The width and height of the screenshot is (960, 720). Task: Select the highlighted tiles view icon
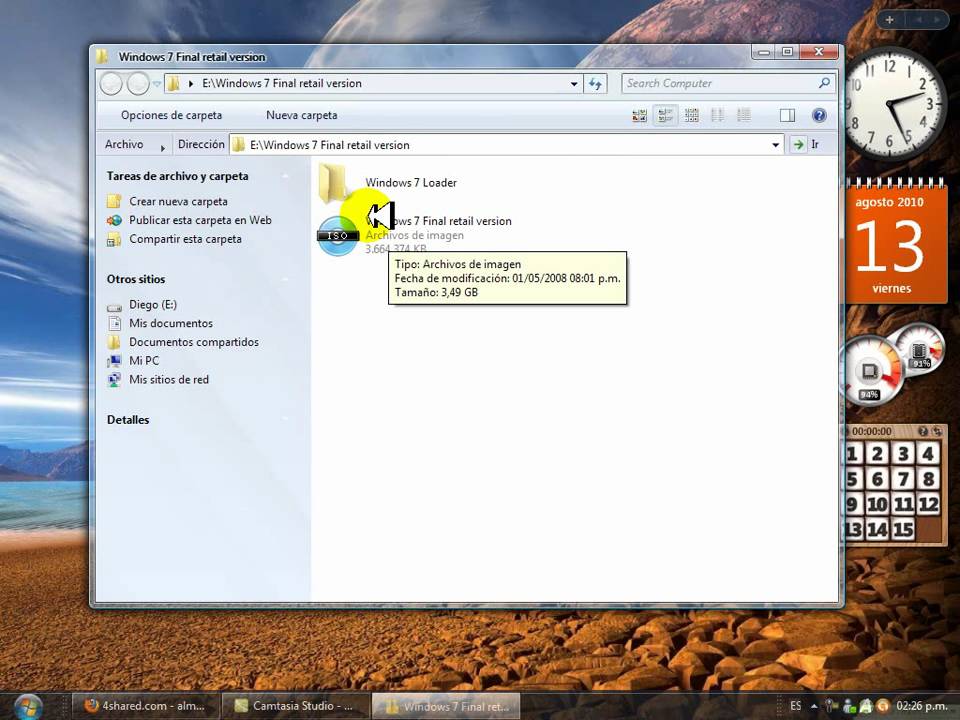(x=666, y=115)
